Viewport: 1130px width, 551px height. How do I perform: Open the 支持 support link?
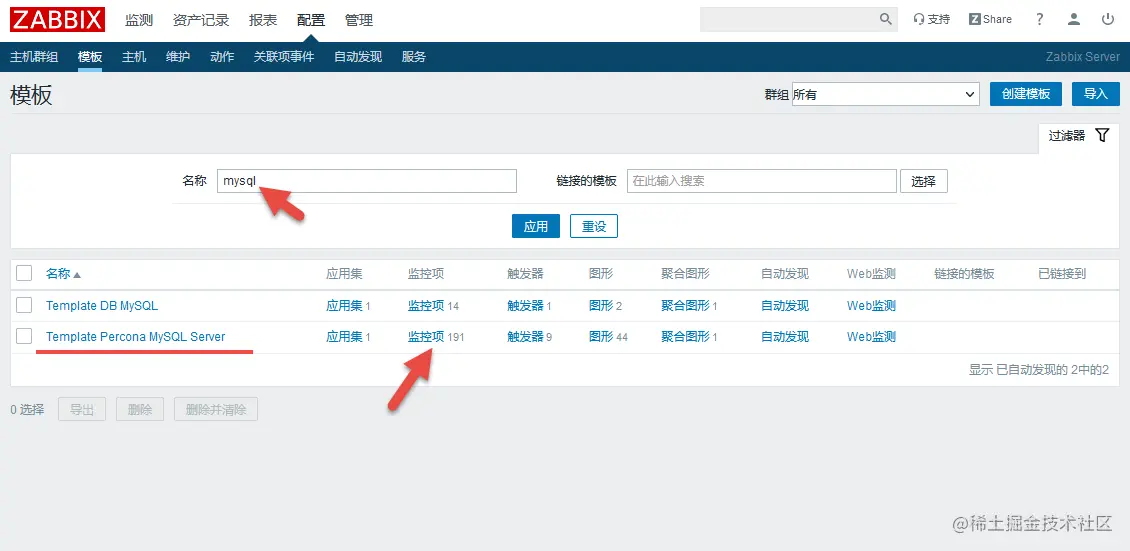pyautogui.click(x=931, y=19)
